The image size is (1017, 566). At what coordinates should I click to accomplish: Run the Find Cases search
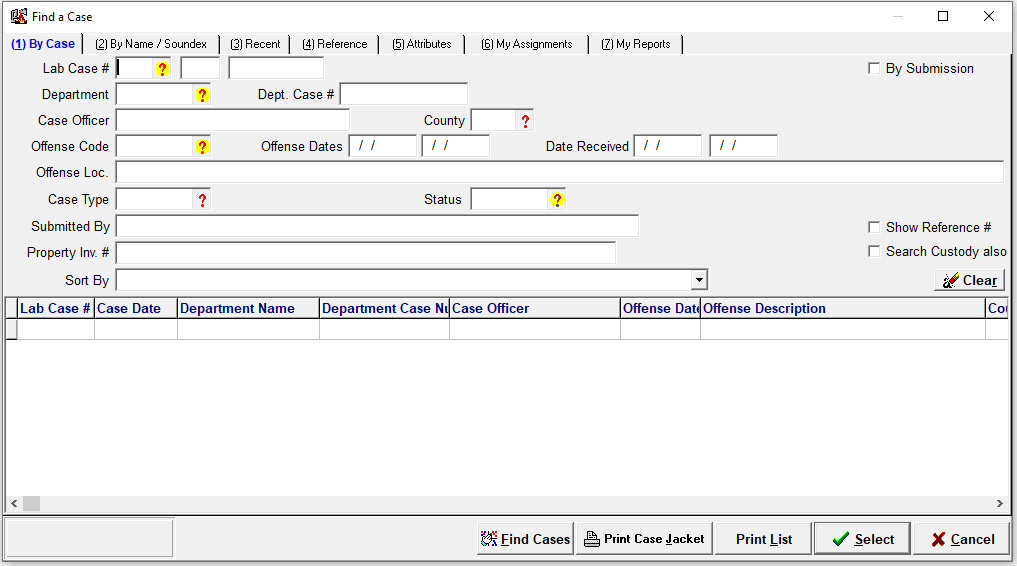[525, 539]
